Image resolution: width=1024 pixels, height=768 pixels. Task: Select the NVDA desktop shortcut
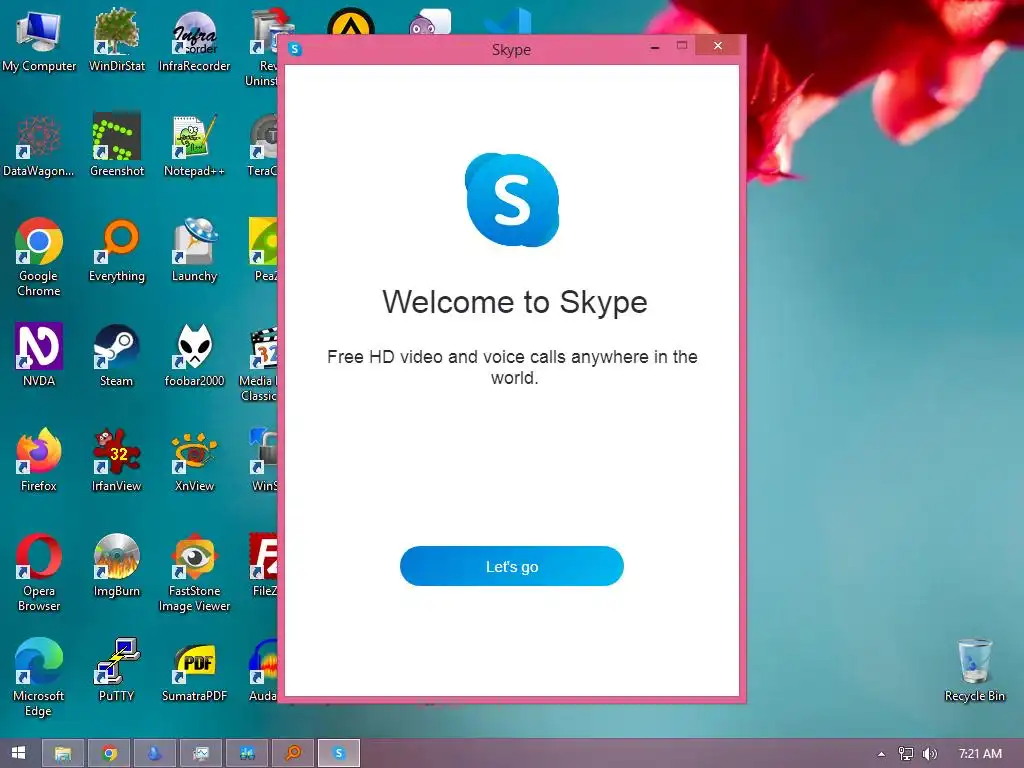[39, 355]
